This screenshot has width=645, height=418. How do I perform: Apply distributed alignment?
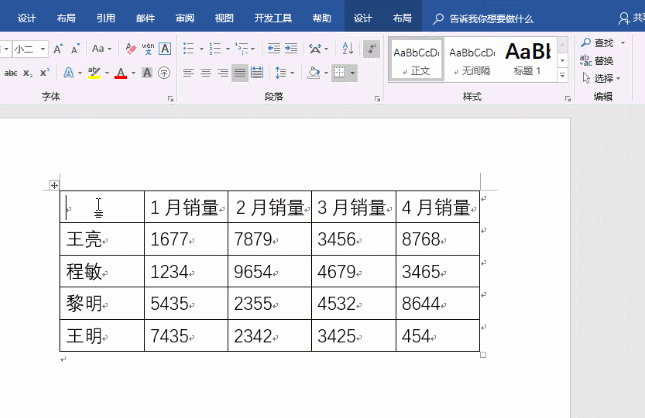pyautogui.click(x=257, y=73)
